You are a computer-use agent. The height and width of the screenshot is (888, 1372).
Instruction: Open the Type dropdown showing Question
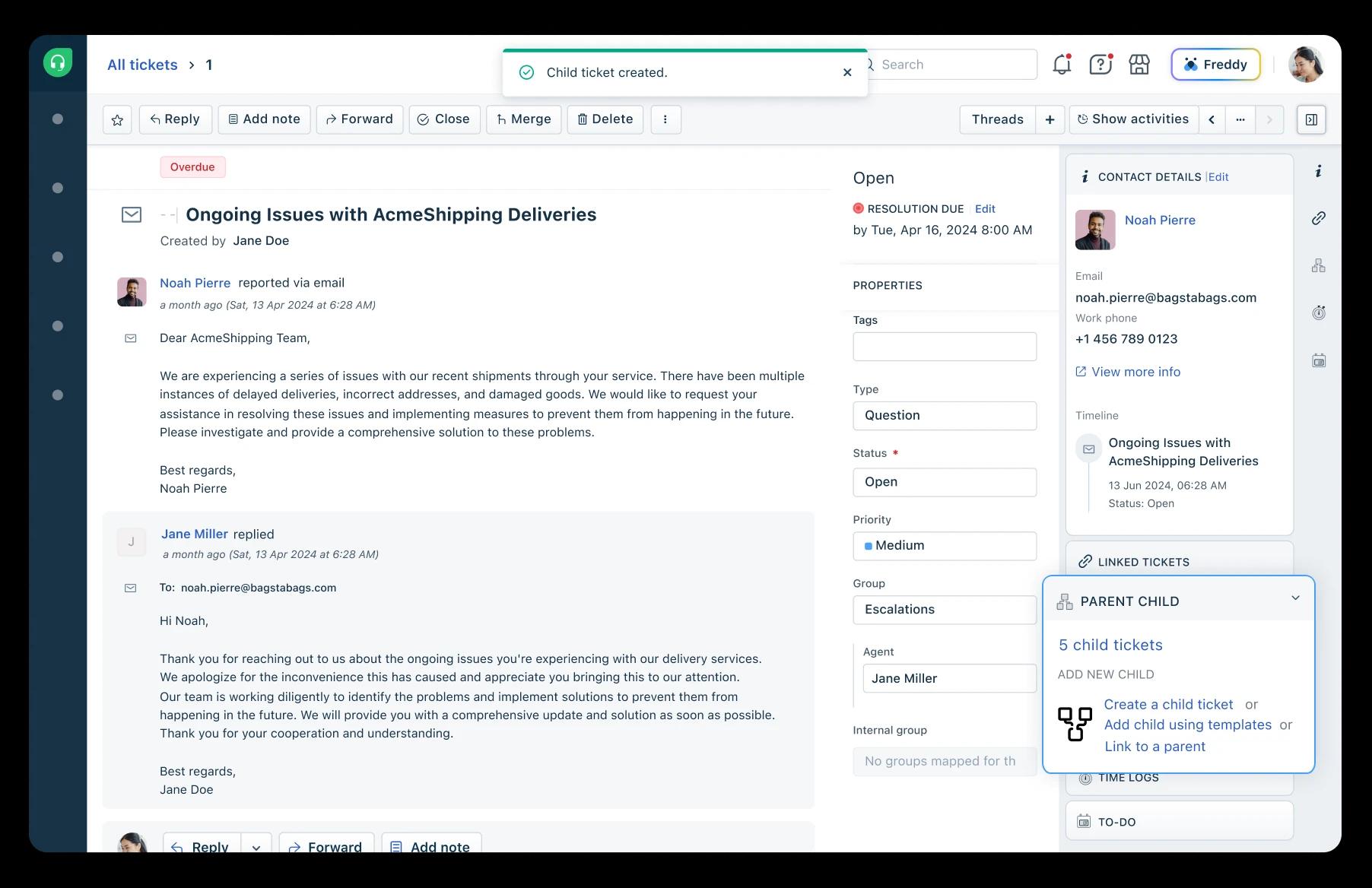tap(945, 415)
